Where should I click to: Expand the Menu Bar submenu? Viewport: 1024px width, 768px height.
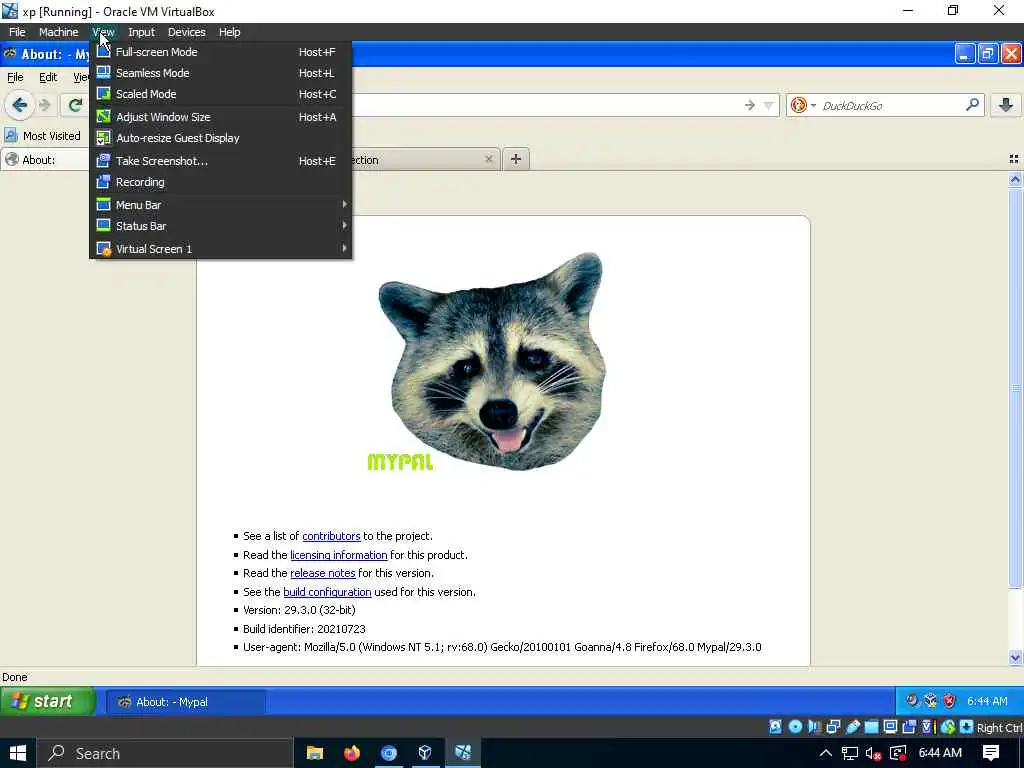click(220, 205)
